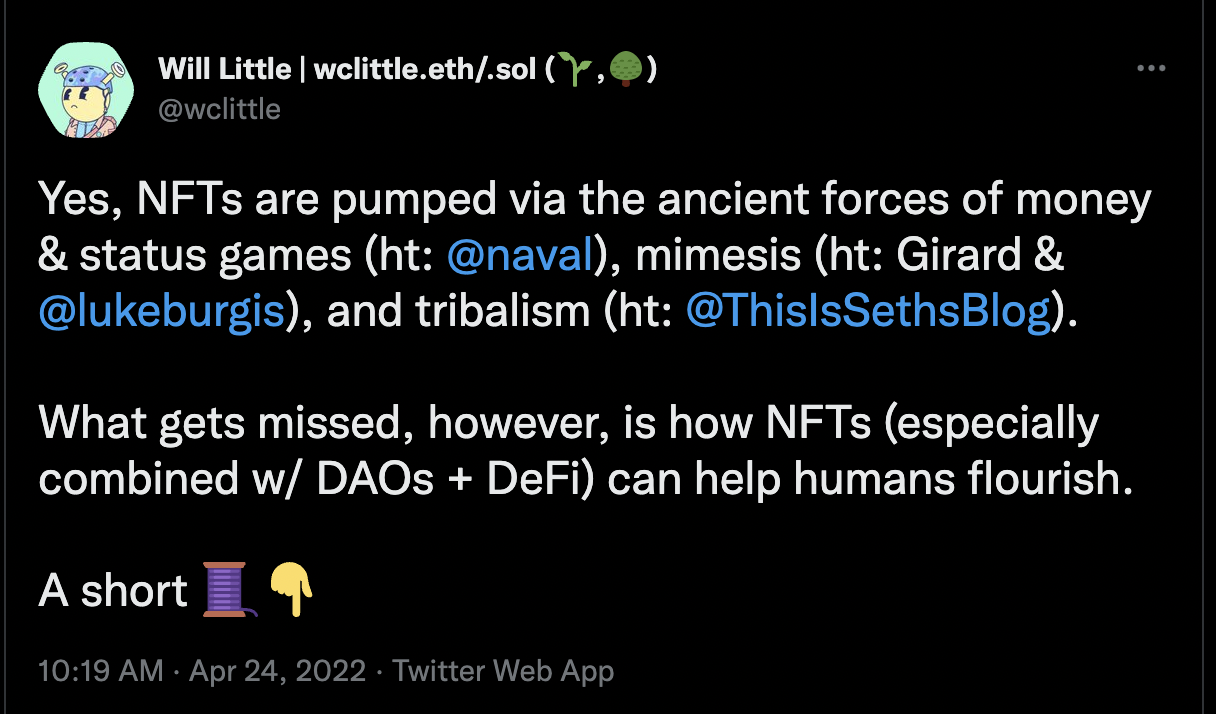1216x714 pixels.
Task: Click the 'What gets missed, however' paragraph
Action: pos(568,425)
